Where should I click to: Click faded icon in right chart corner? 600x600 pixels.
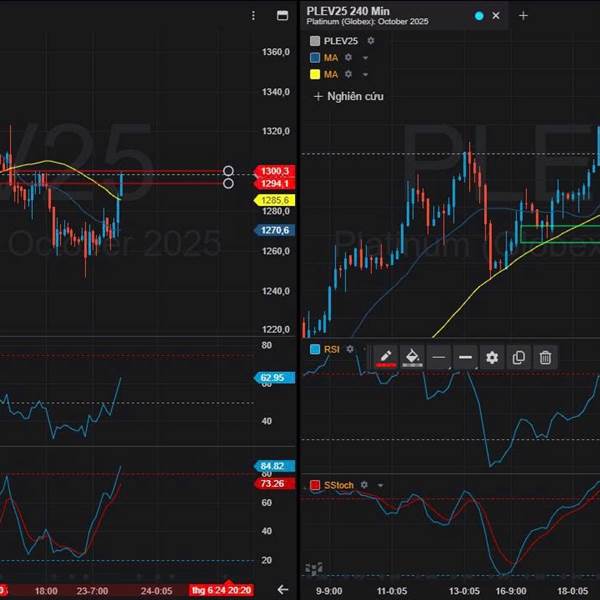[x=314, y=569]
